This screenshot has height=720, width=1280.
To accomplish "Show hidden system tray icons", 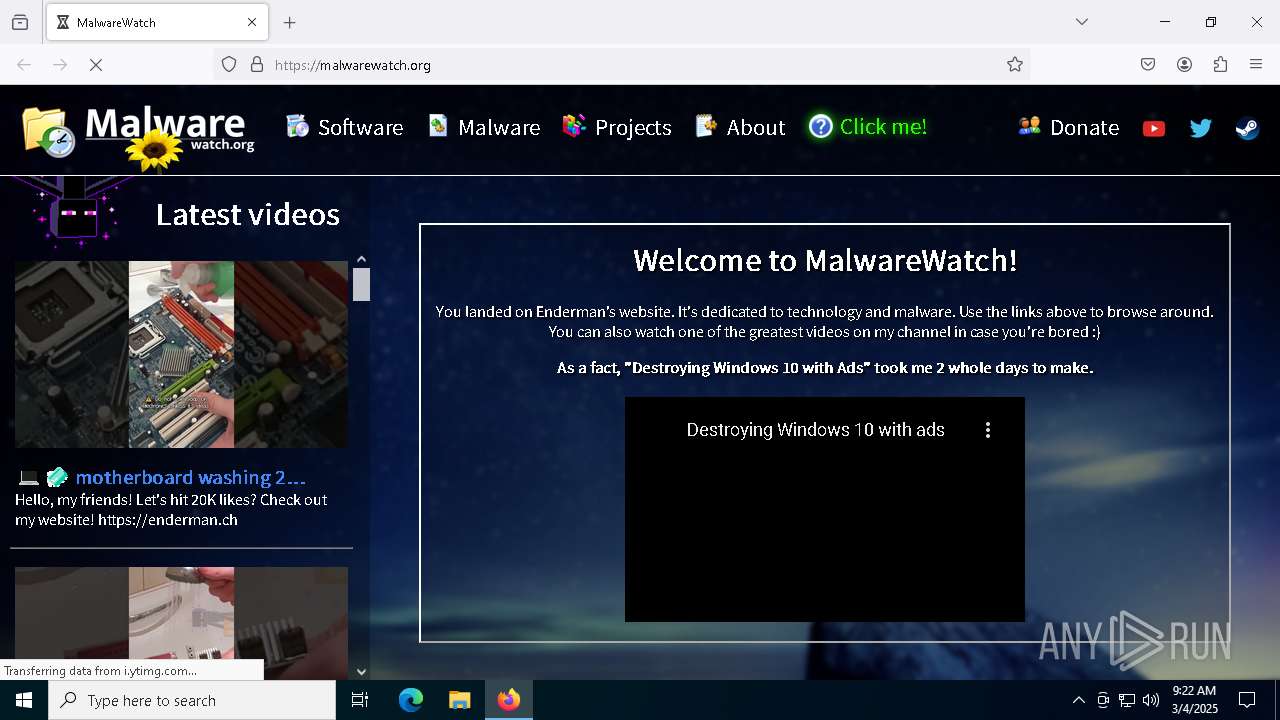I will point(1079,700).
